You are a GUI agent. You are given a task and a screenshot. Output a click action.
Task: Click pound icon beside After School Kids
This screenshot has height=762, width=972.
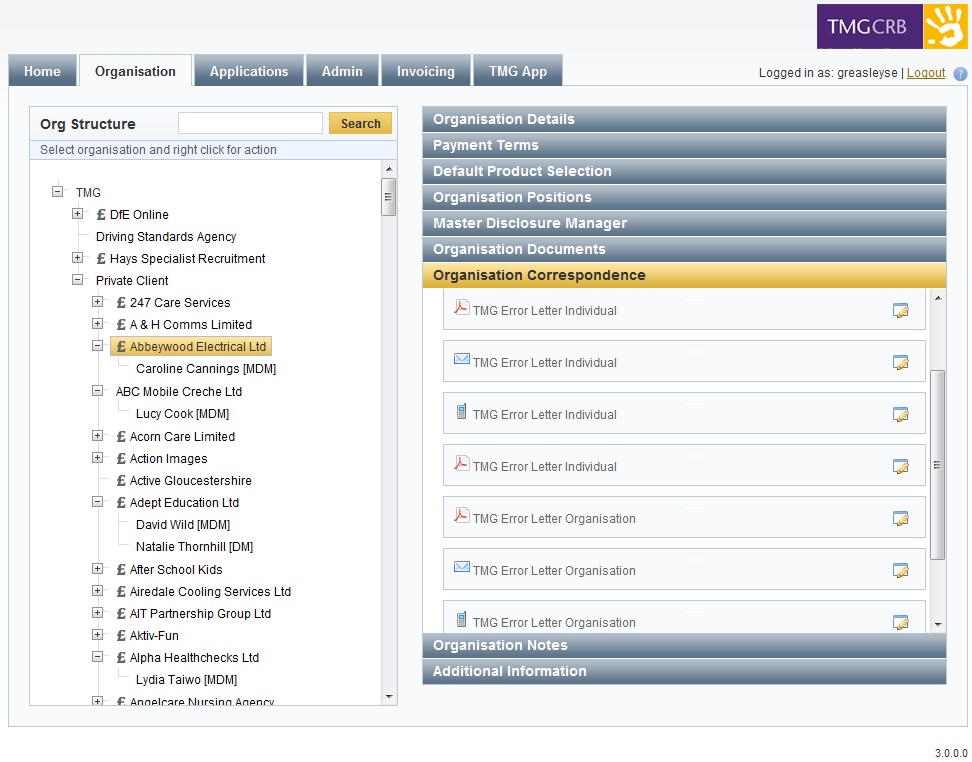click(121, 570)
